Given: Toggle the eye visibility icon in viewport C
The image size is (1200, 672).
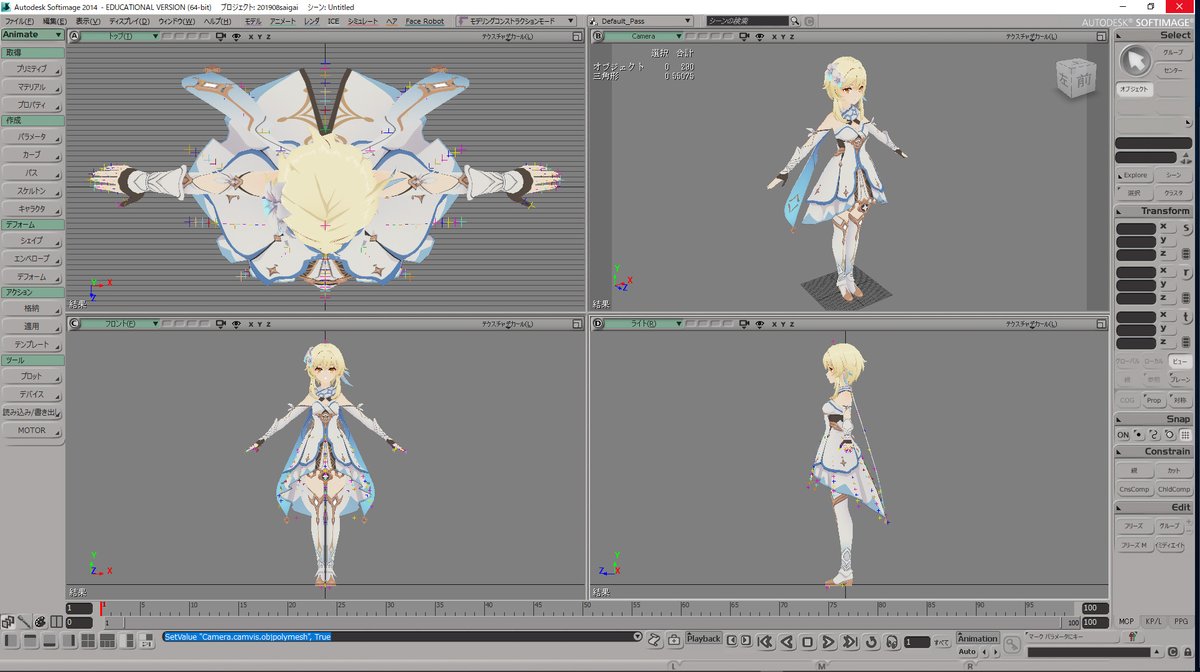Looking at the screenshot, I should tap(237, 323).
